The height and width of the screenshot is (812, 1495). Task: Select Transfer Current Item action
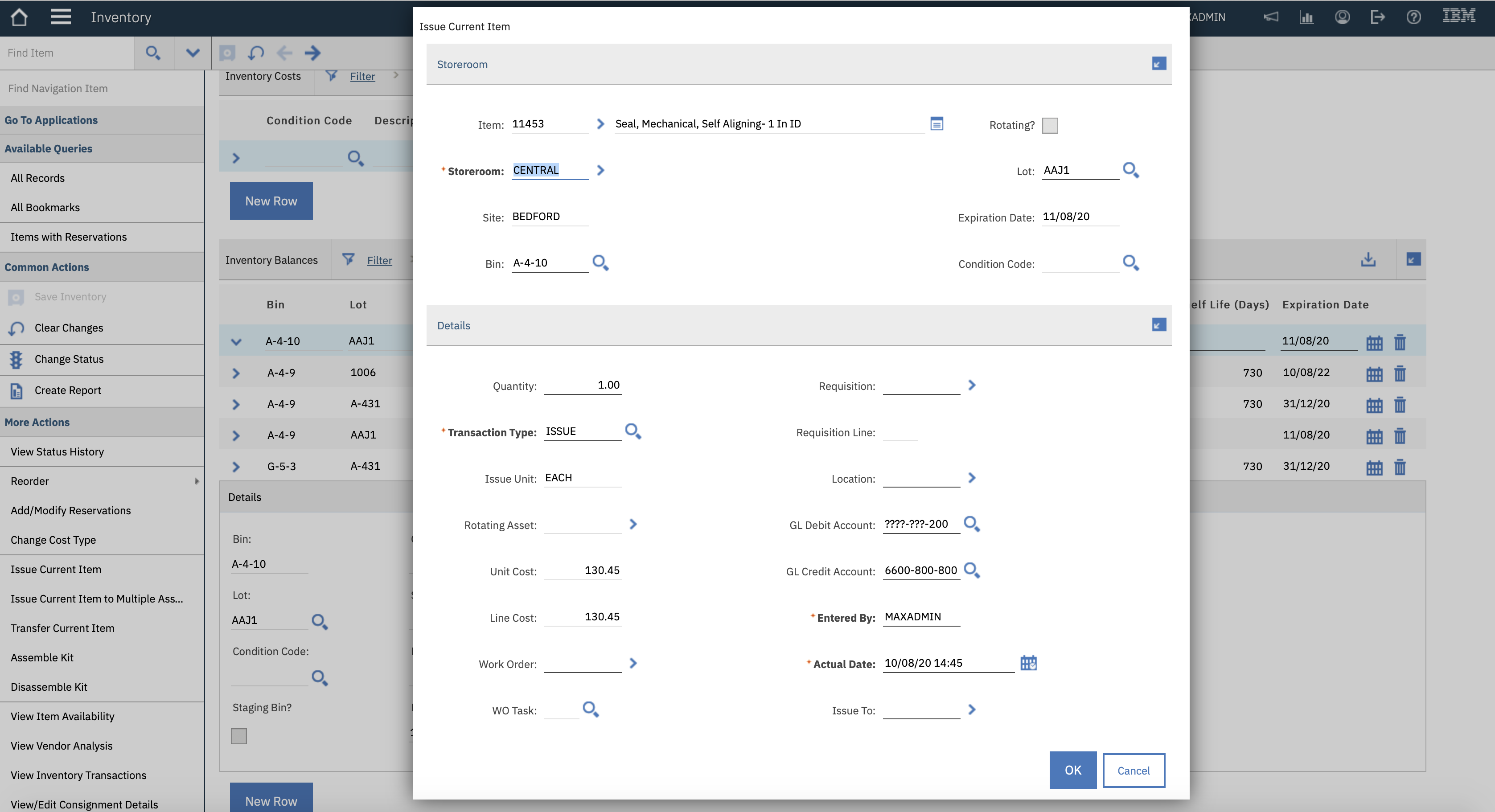(x=62, y=628)
